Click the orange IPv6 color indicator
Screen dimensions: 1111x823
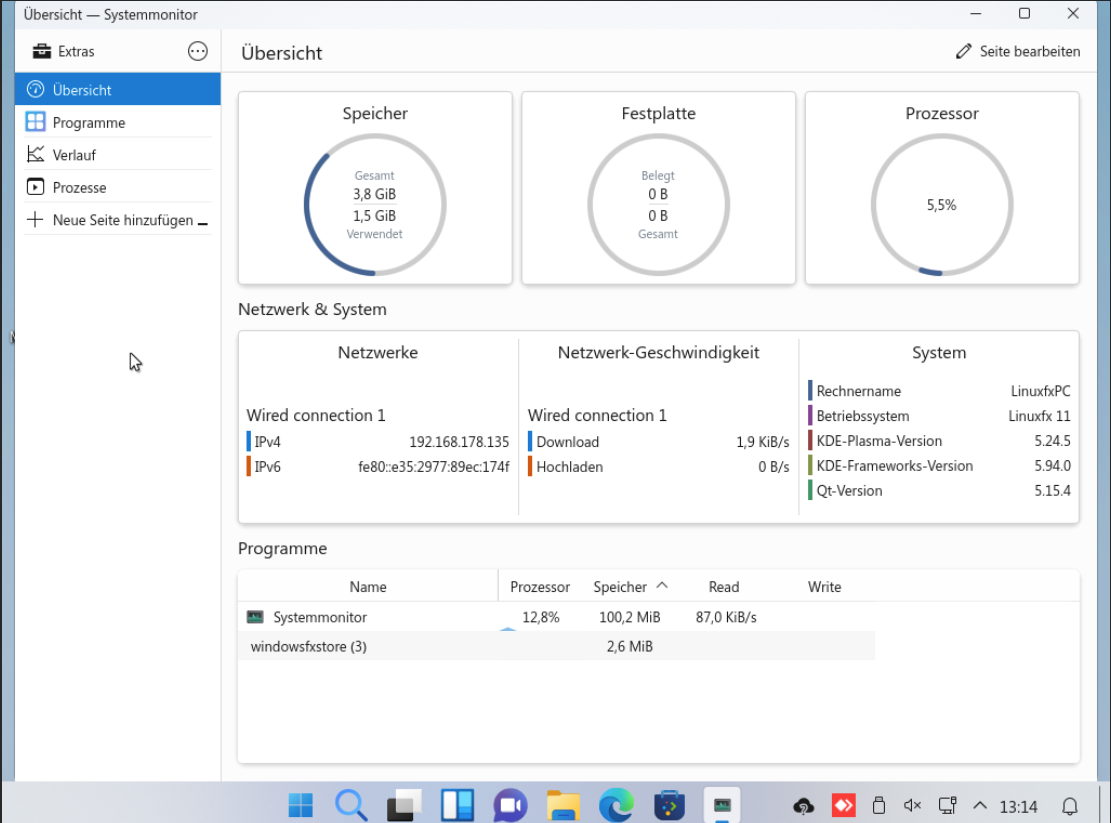249,467
